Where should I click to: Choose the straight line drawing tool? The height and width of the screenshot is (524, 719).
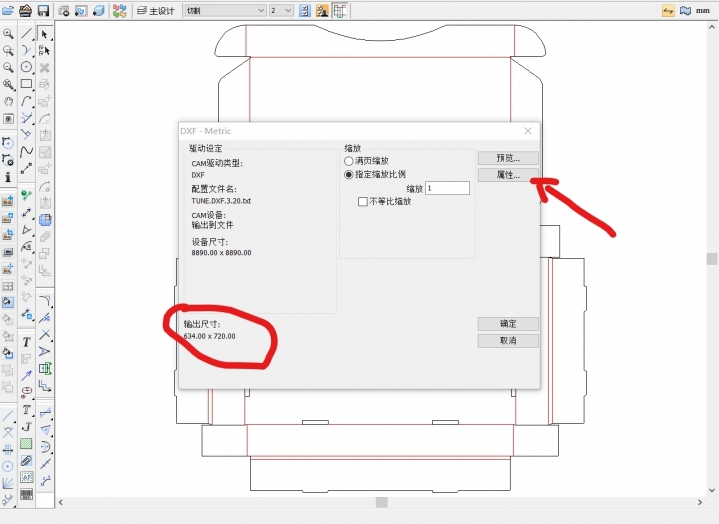point(27,34)
